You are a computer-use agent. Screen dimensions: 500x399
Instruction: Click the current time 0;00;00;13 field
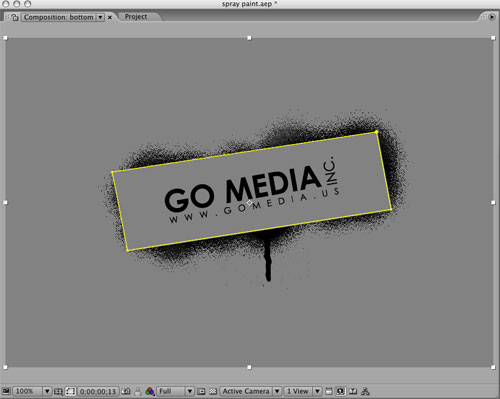[98, 391]
